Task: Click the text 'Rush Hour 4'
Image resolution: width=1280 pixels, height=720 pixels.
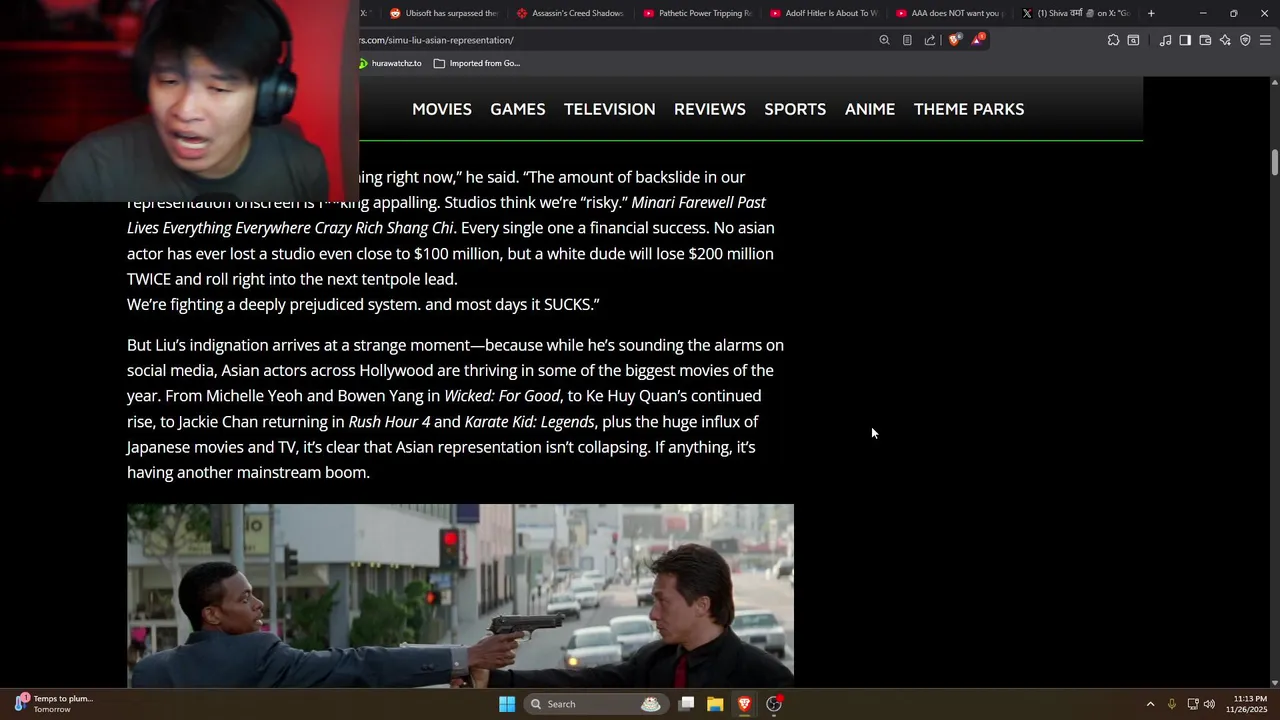Action: pos(389,422)
